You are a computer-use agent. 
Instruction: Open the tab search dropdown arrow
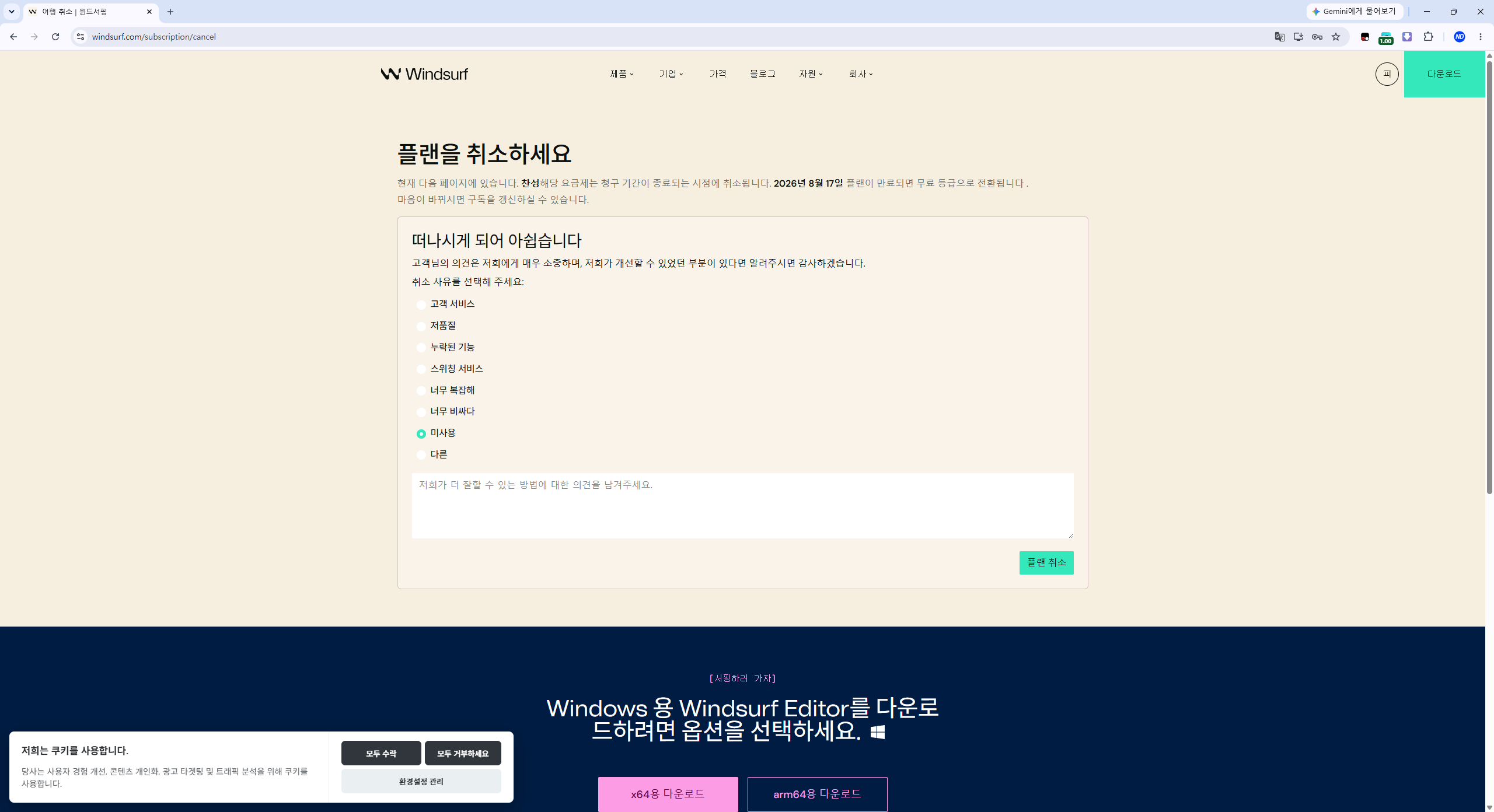pyautogui.click(x=12, y=12)
